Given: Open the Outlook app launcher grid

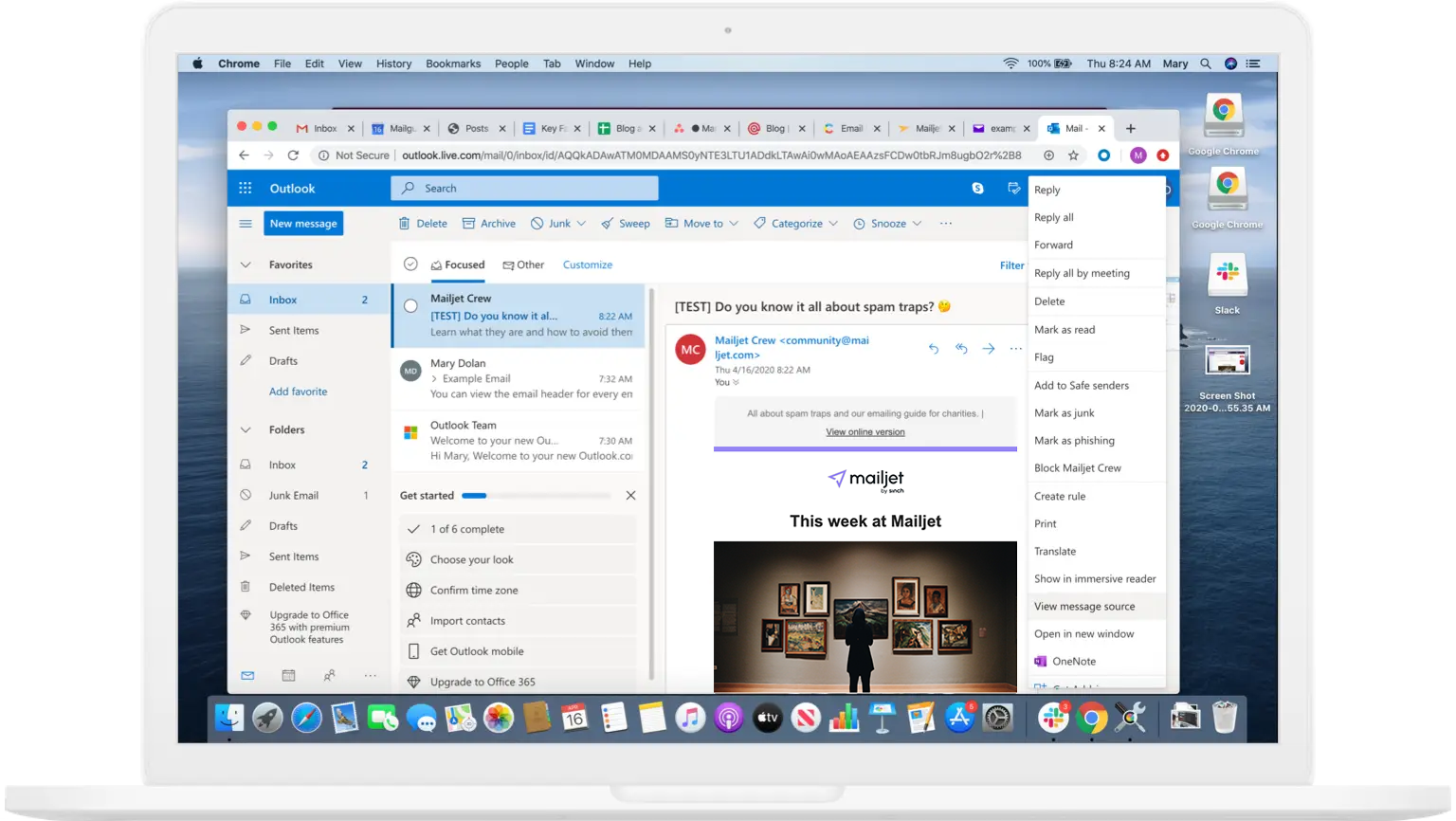Looking at the screenshot, I should pos(246,188).
